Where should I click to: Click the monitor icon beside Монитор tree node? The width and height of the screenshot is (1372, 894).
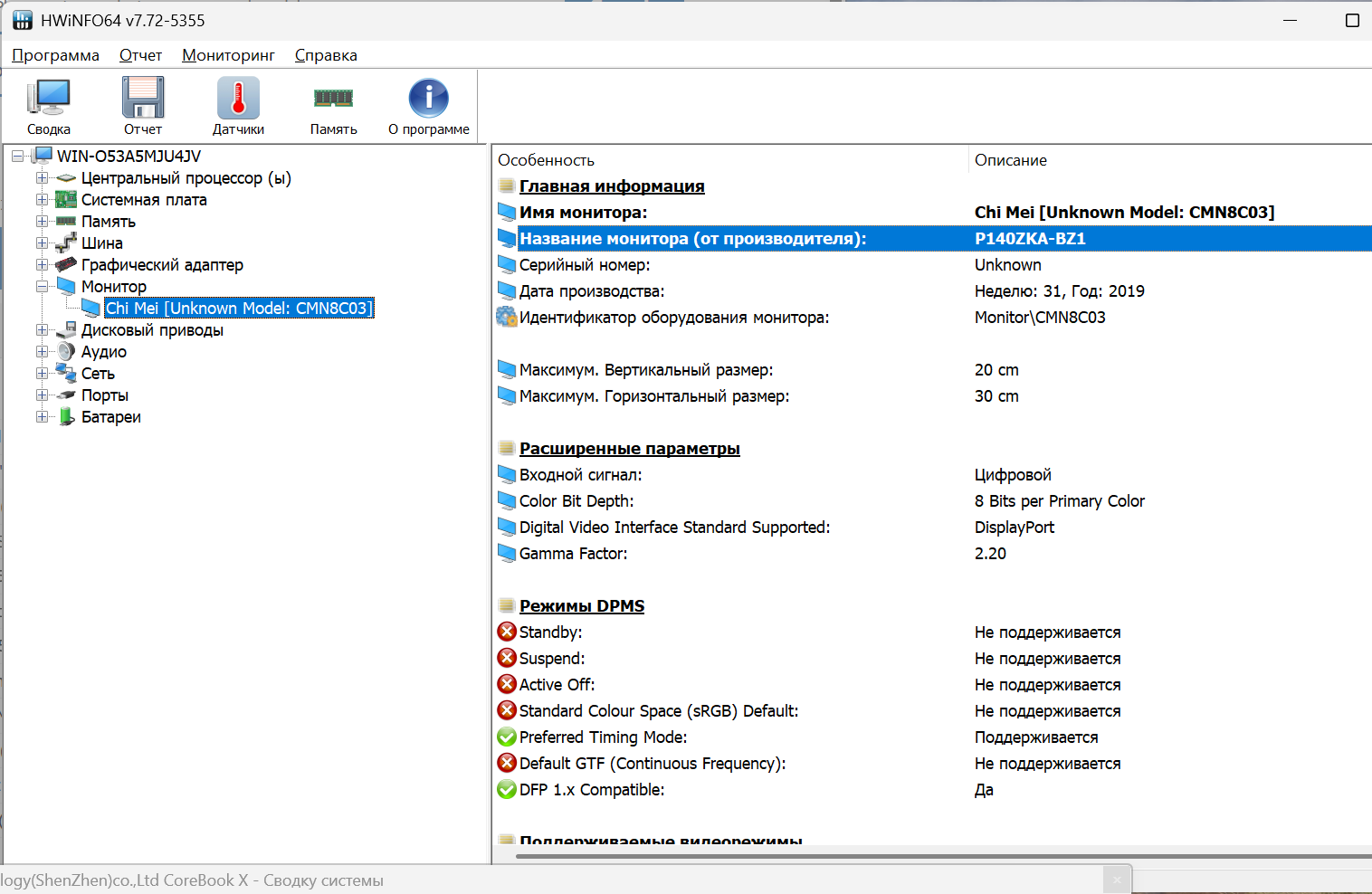point(66,287)
